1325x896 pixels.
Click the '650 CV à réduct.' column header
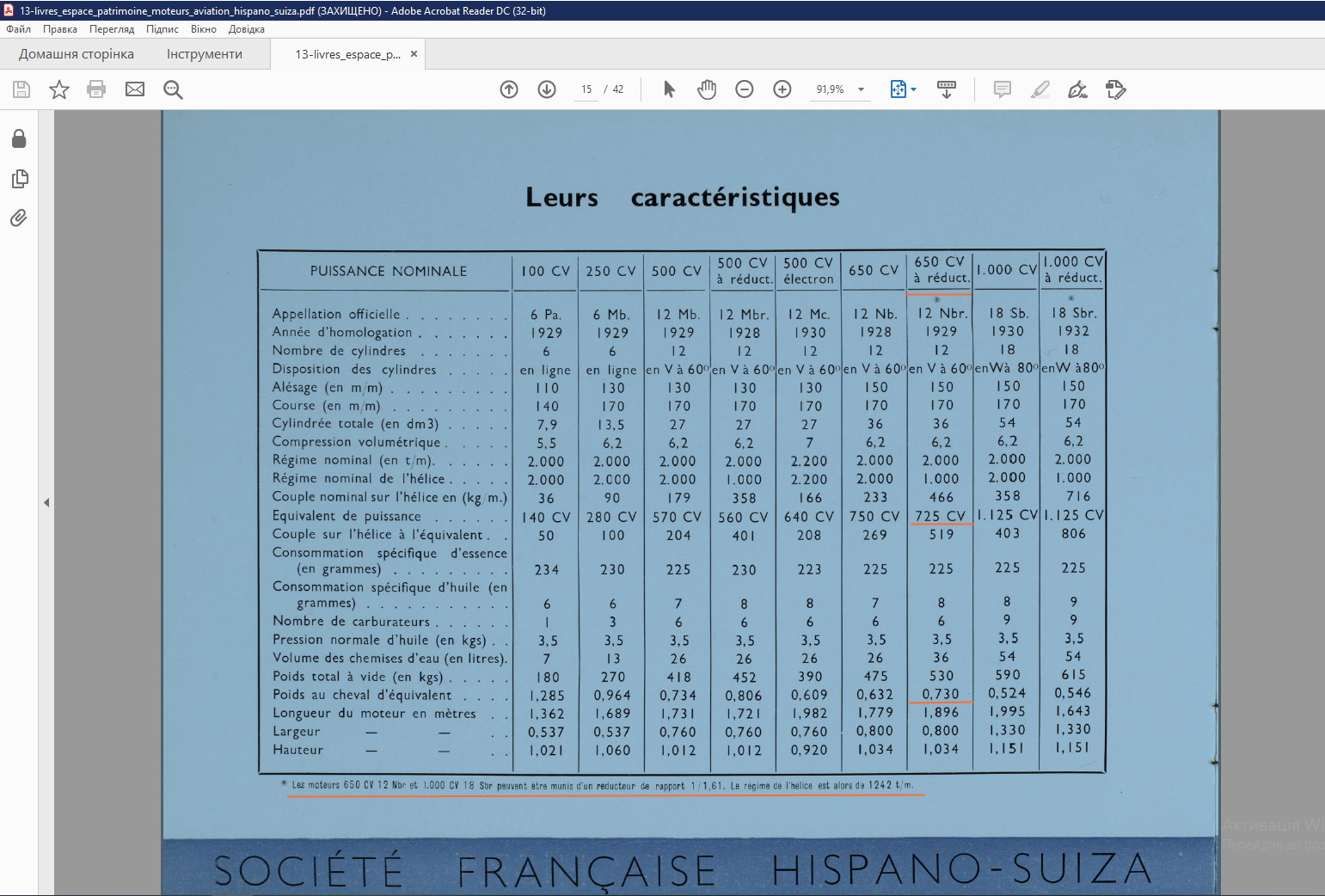point(940,269)
